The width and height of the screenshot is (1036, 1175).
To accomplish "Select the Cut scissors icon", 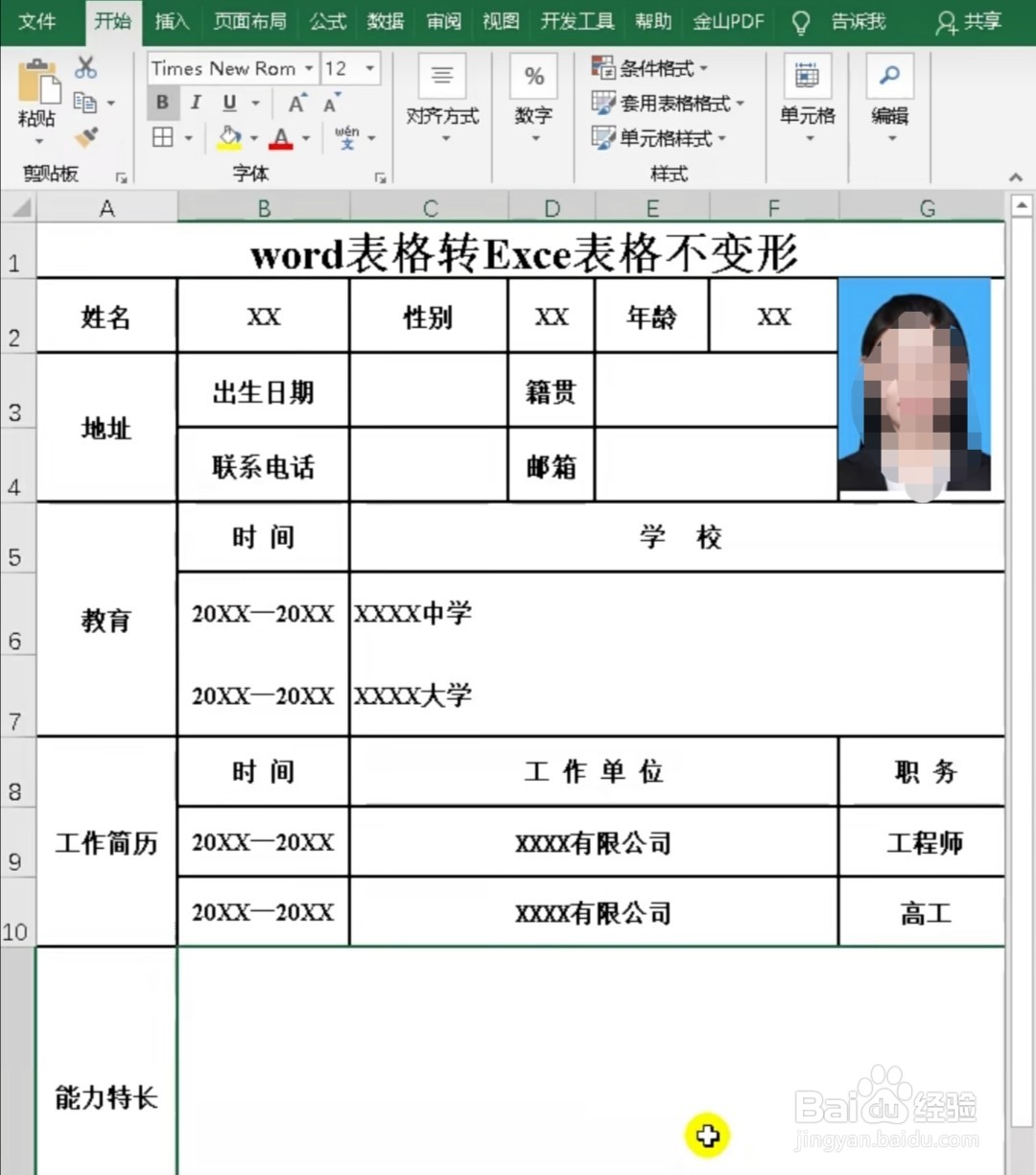I will pos(84,68).
